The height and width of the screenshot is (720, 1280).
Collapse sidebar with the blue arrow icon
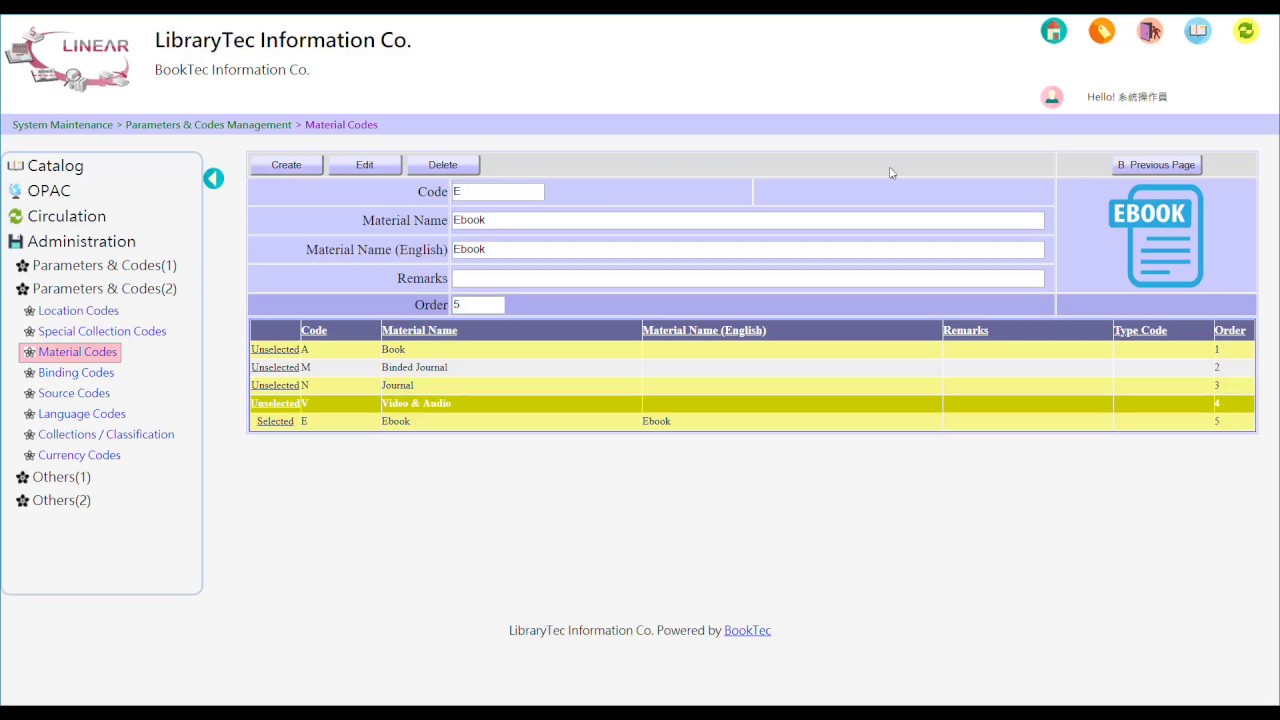[213, 178]
